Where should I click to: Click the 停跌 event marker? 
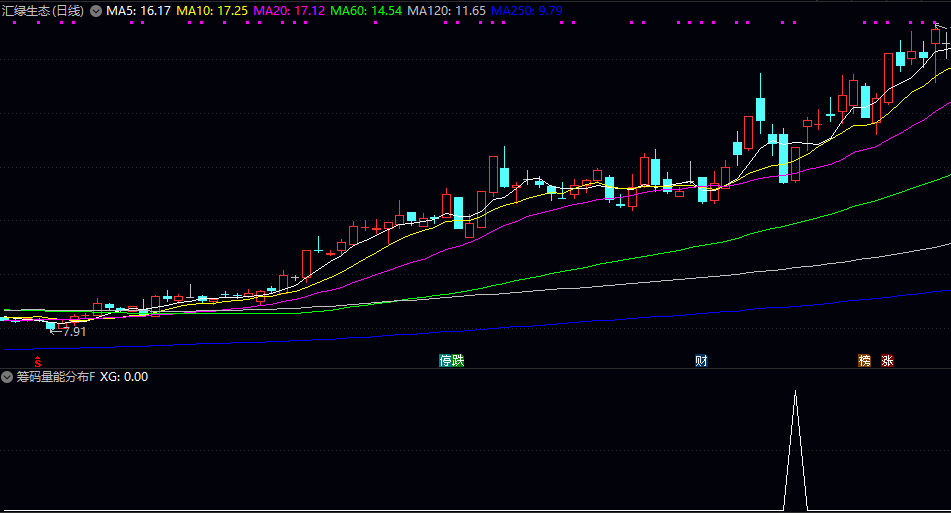point(452,361)
